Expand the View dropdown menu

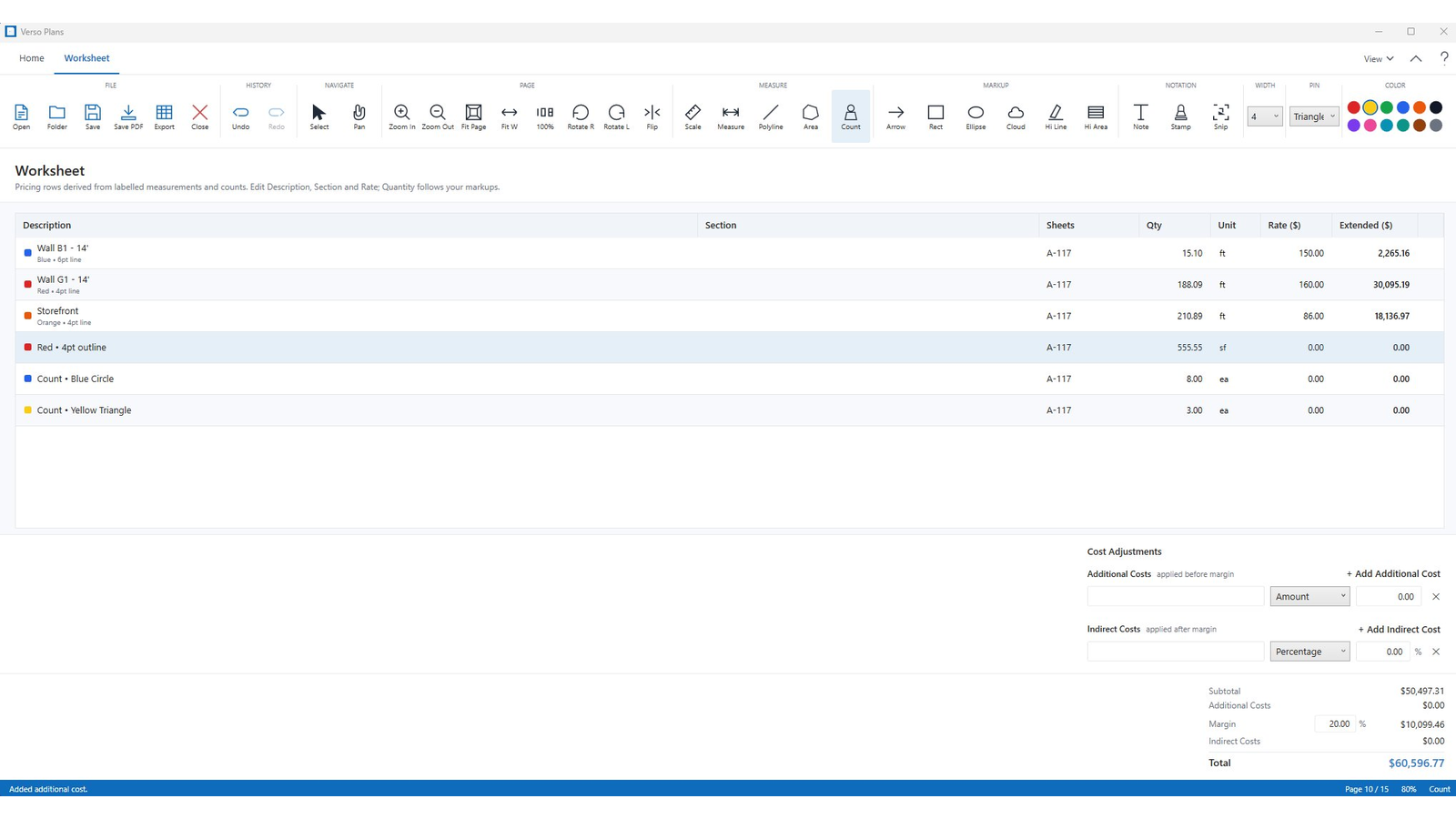pyautogui.click(x=1379, y=58)
